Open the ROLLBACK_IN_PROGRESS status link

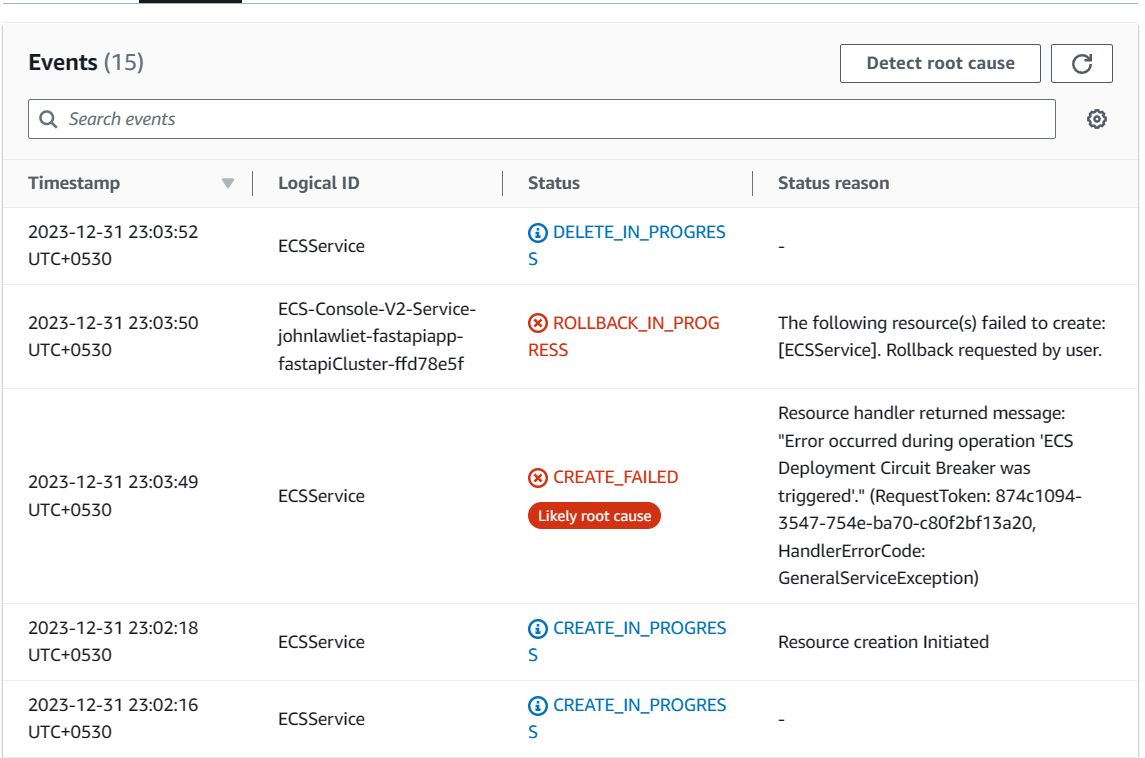(x=635, y=323)
